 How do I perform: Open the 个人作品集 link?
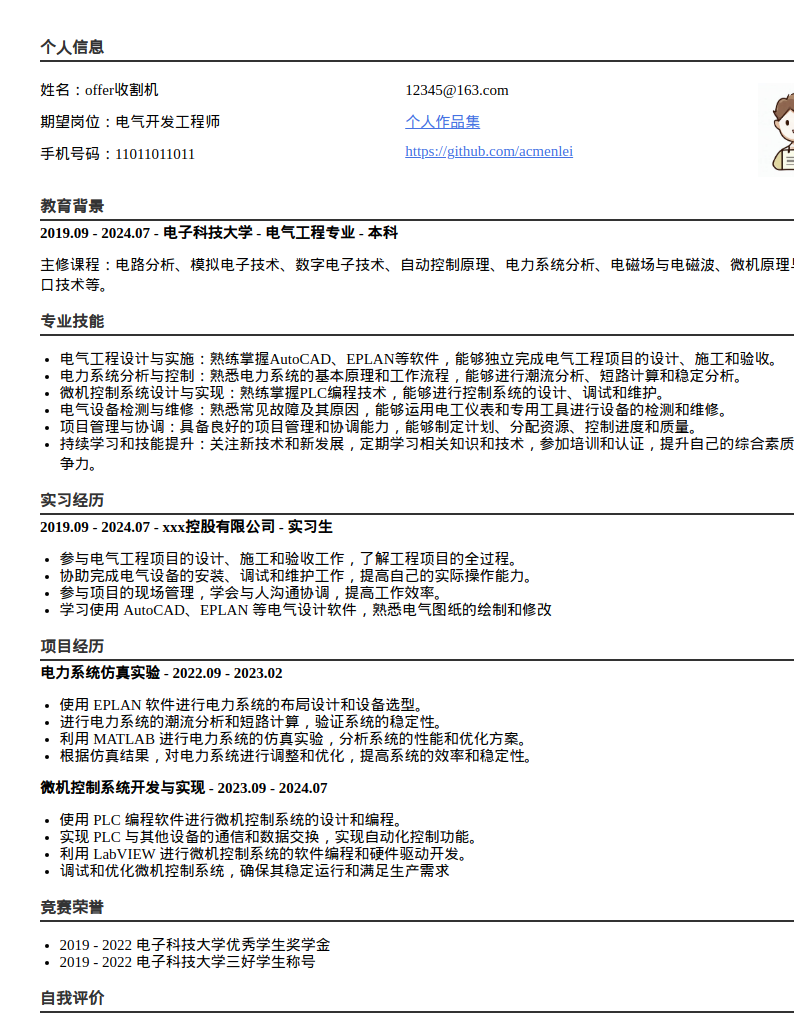pos(442,121)
